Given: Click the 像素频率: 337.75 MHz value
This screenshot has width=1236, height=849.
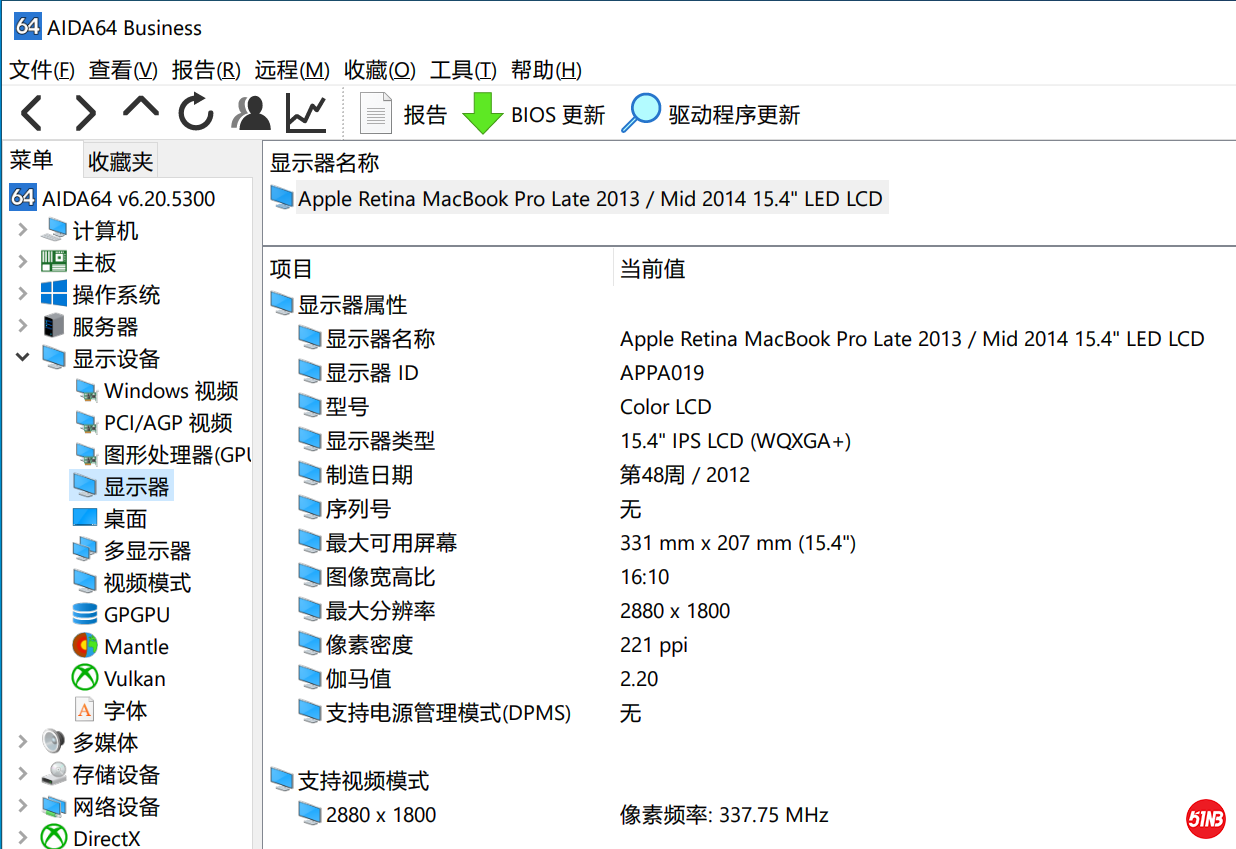Looking at the screenshot, I should pyautogui.click(x=724, y=814).
